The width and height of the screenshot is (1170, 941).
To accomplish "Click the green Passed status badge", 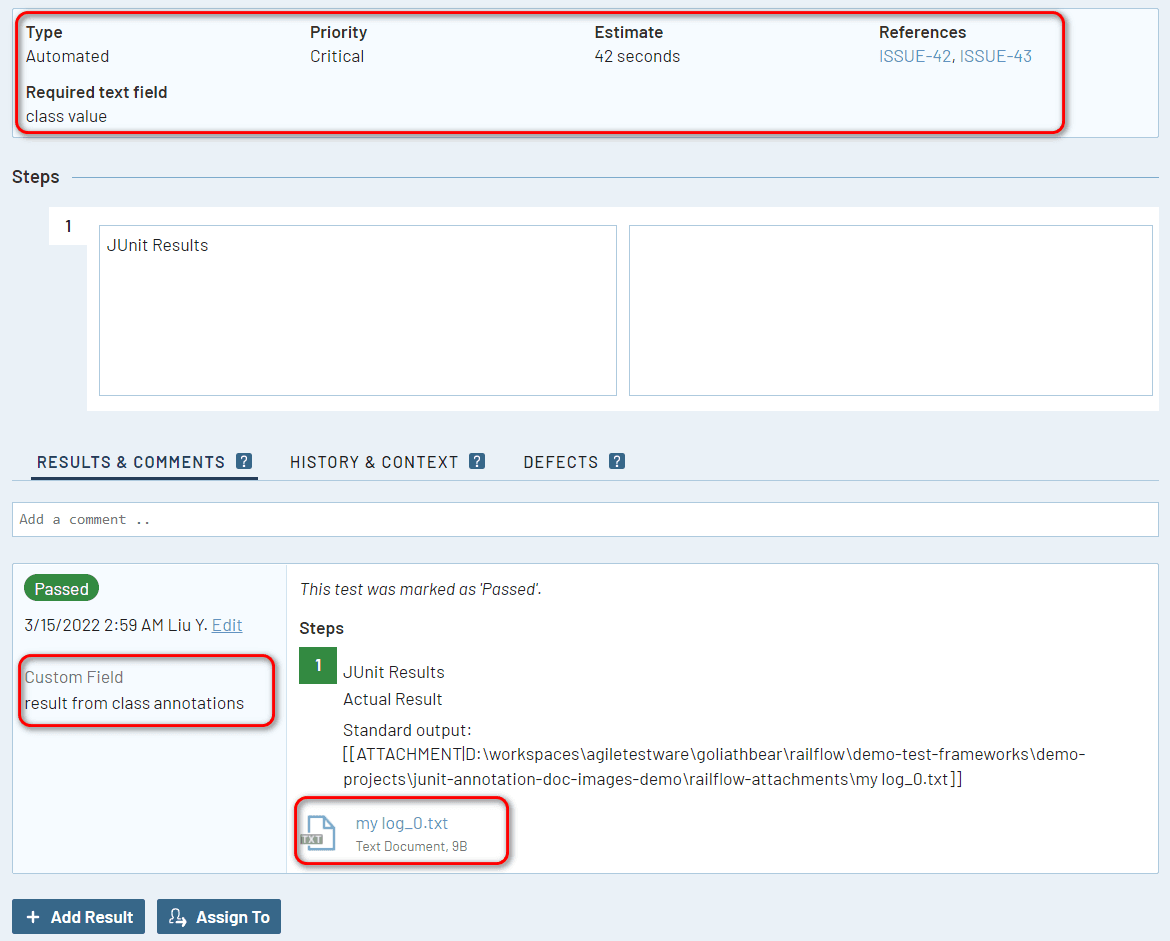I will click(61, 588).
